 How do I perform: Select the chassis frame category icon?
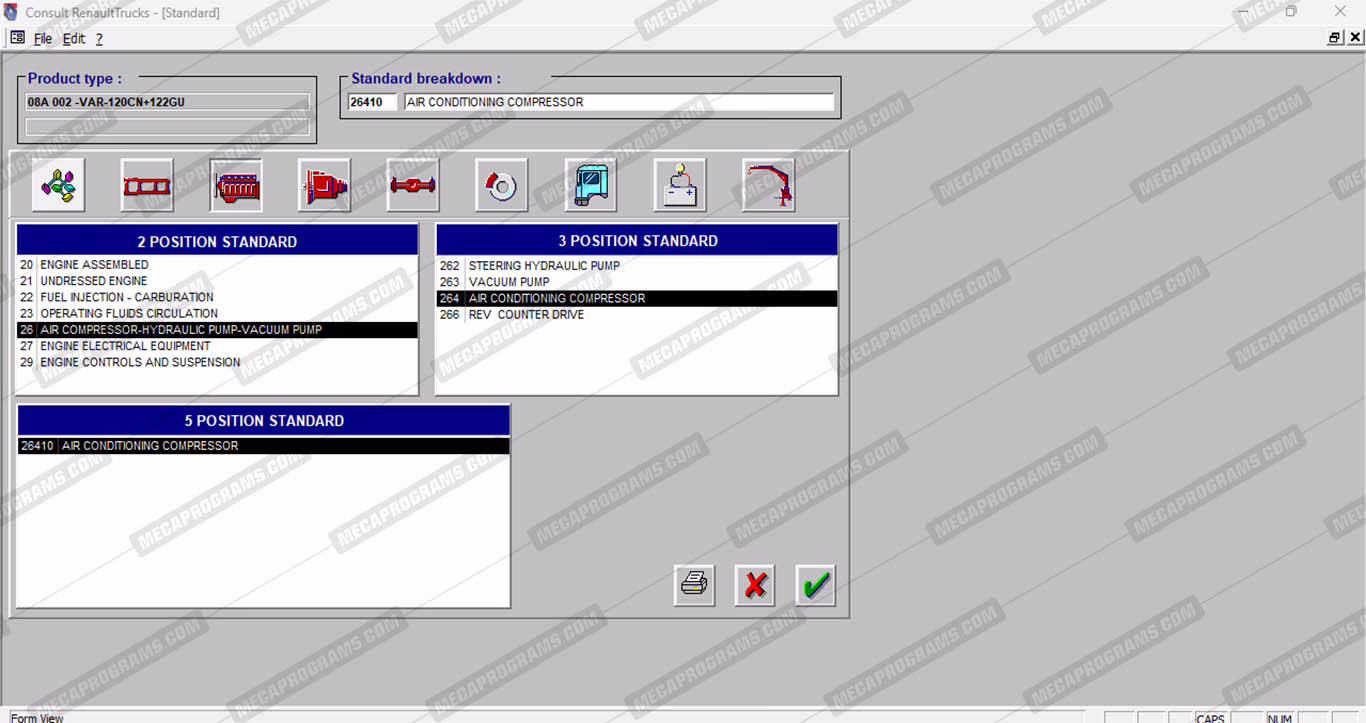147,185
